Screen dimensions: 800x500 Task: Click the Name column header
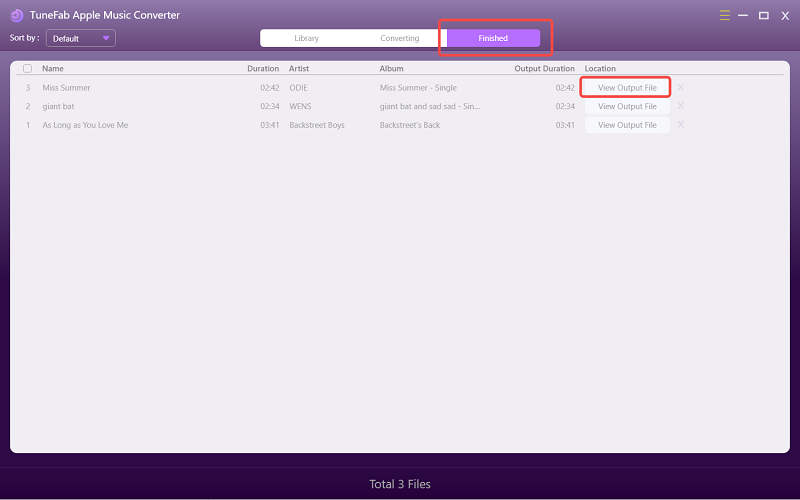[x=53, y=69]
